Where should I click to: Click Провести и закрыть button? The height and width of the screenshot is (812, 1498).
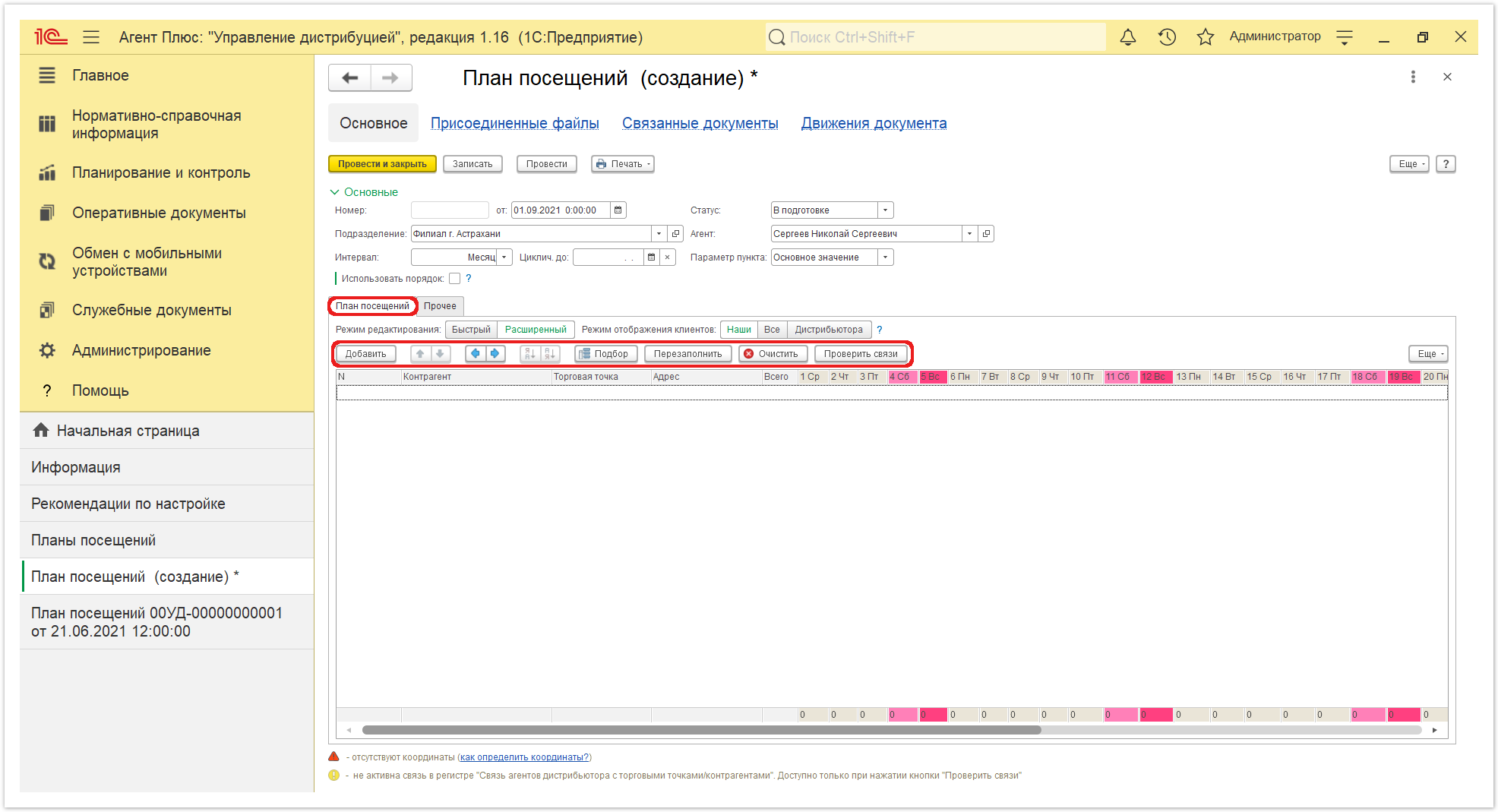coord(382,164)
